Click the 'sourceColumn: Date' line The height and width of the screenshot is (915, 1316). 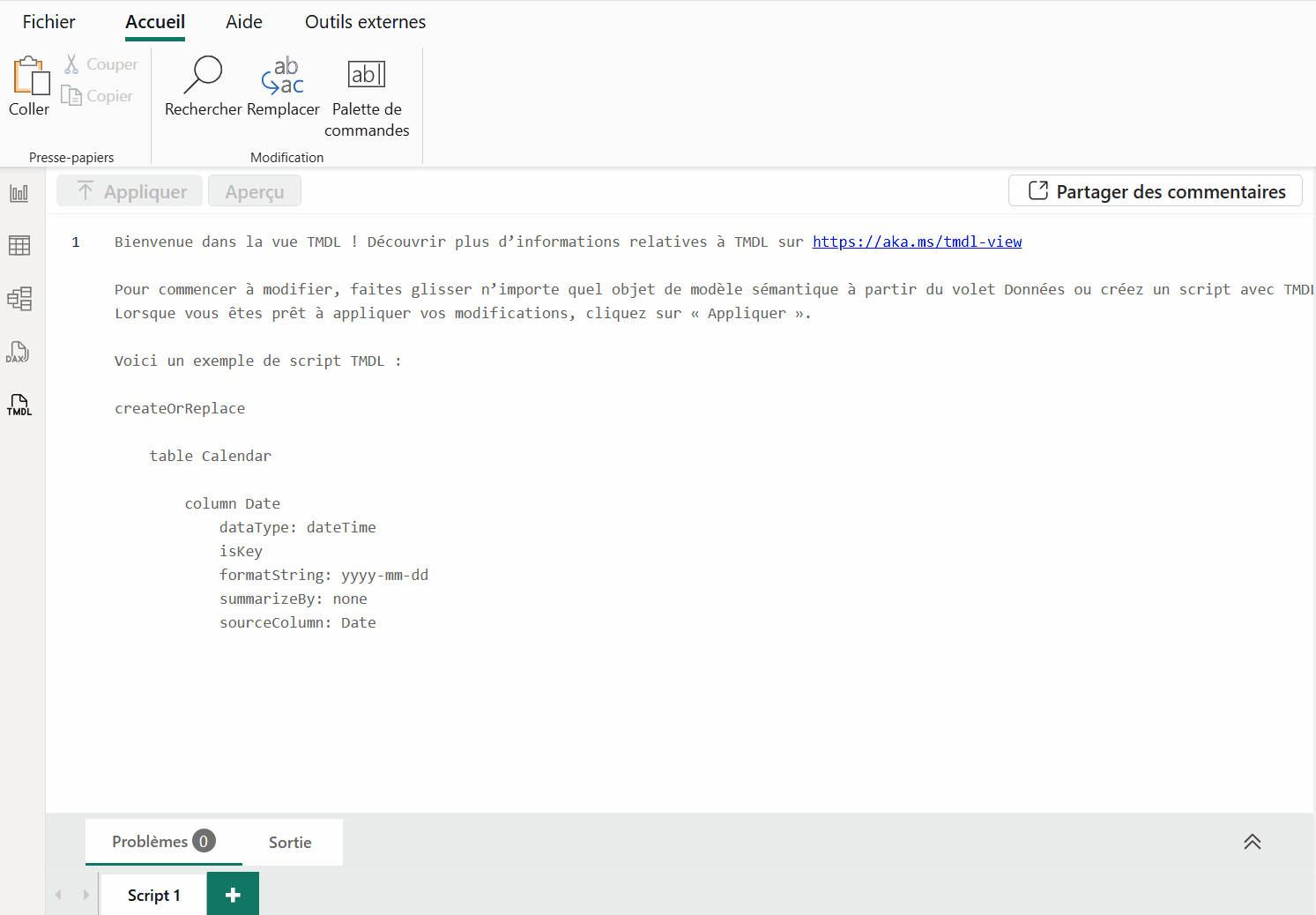coord(298,622)
